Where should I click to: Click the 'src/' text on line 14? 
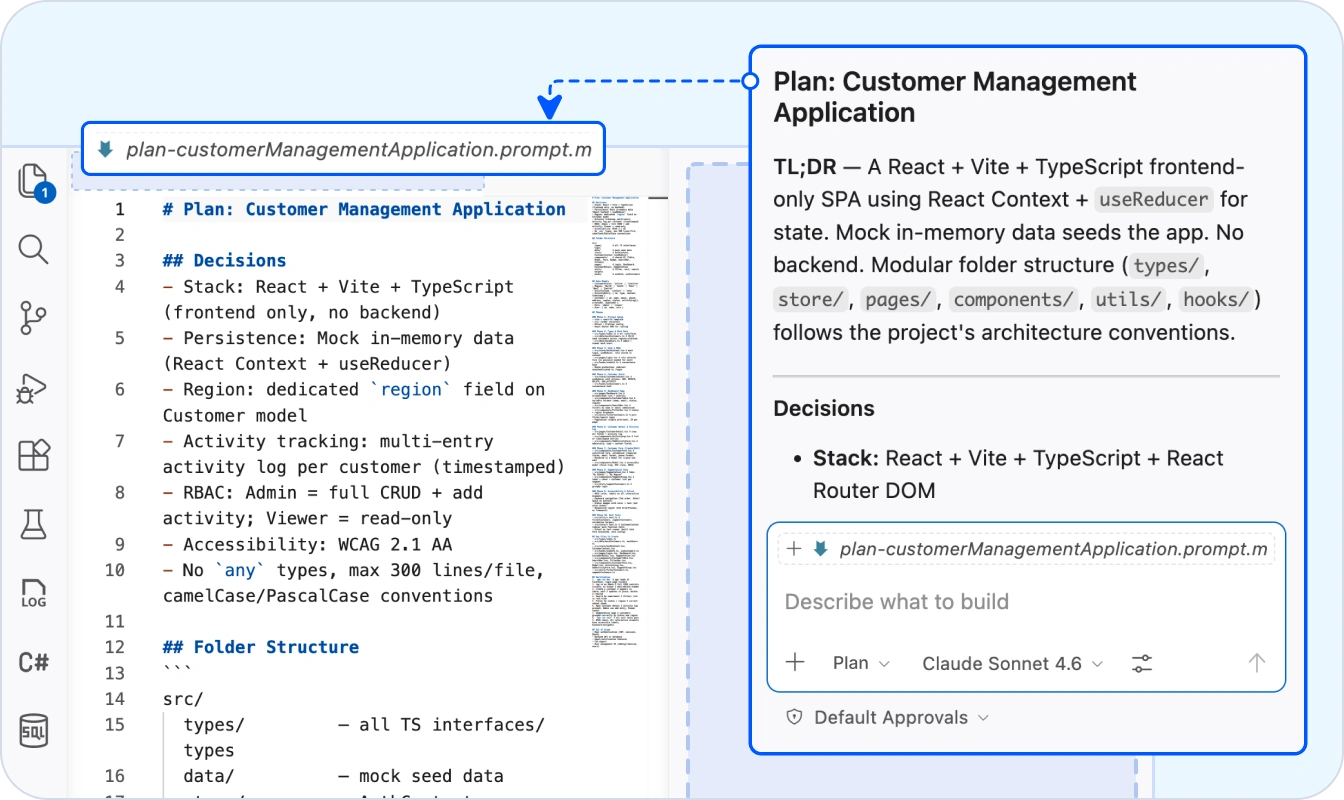point(182,699)
